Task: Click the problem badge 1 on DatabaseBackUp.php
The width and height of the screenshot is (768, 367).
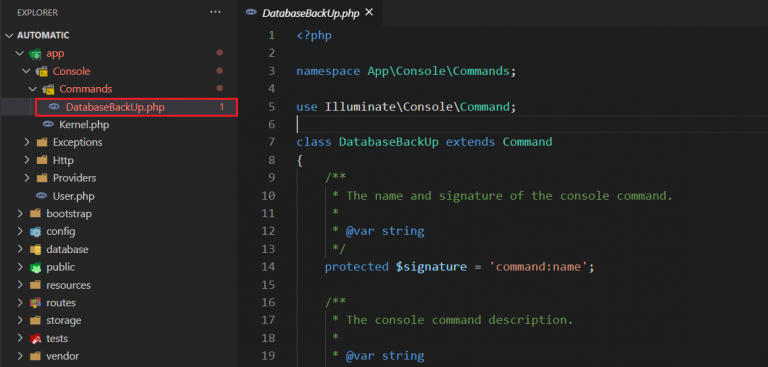Action: click(221, 107)
